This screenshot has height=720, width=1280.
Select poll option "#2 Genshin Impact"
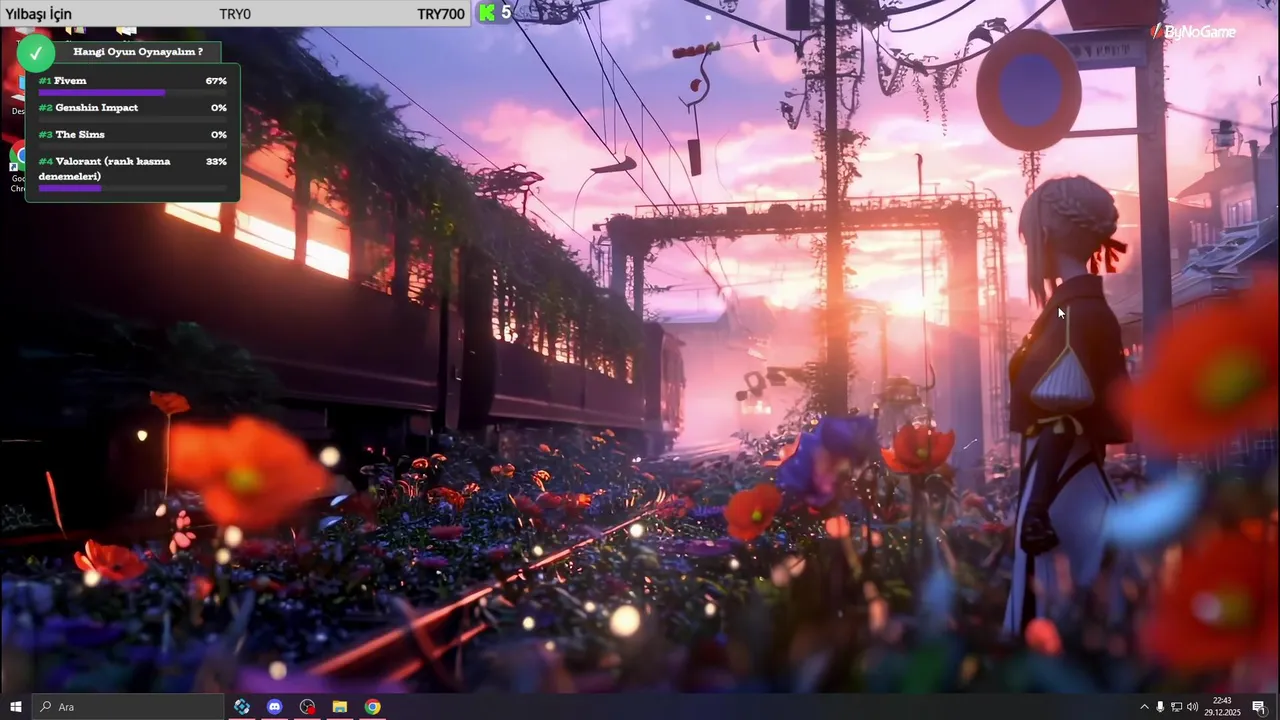(x=88, y=108)
